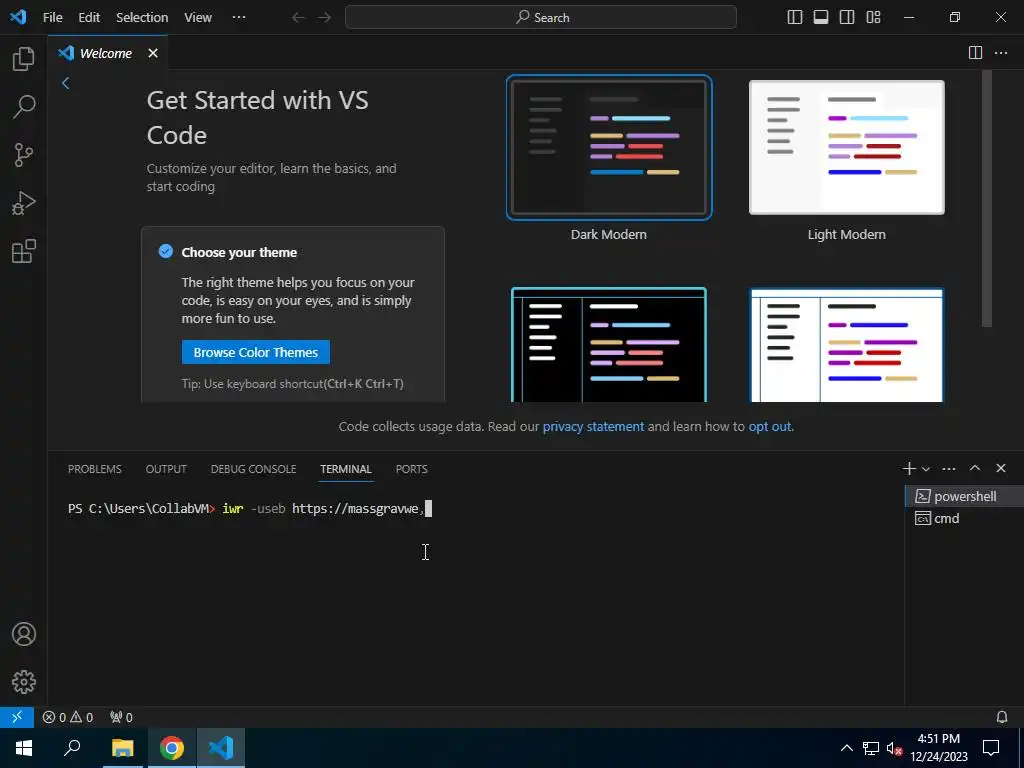
Task: Open Windows taskbar search
Action: pyautogui.click(x=72, y=748)
